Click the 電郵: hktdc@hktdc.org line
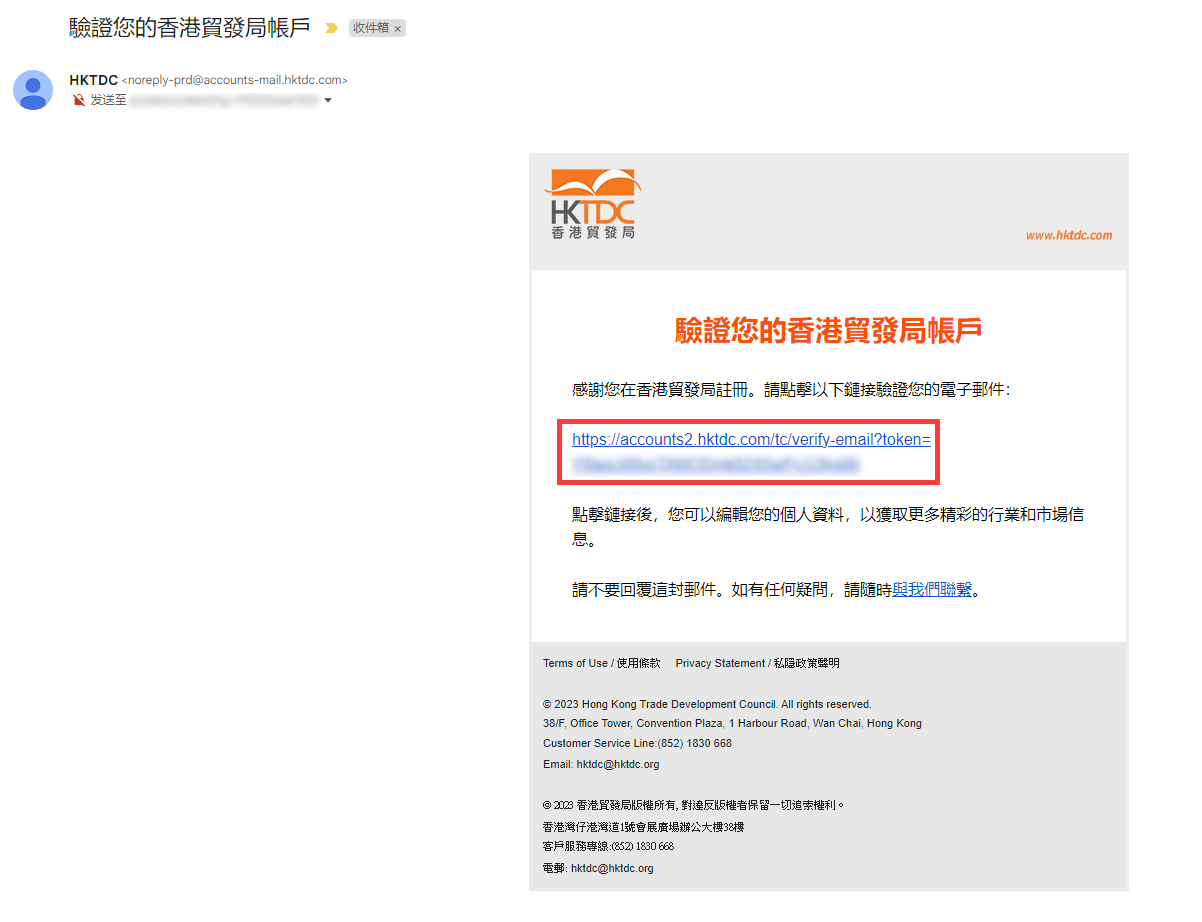1202x922 pixels. [598, 868]
